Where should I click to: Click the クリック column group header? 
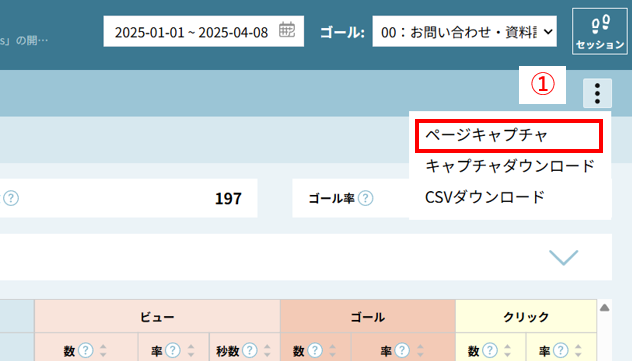pos(526,317)
